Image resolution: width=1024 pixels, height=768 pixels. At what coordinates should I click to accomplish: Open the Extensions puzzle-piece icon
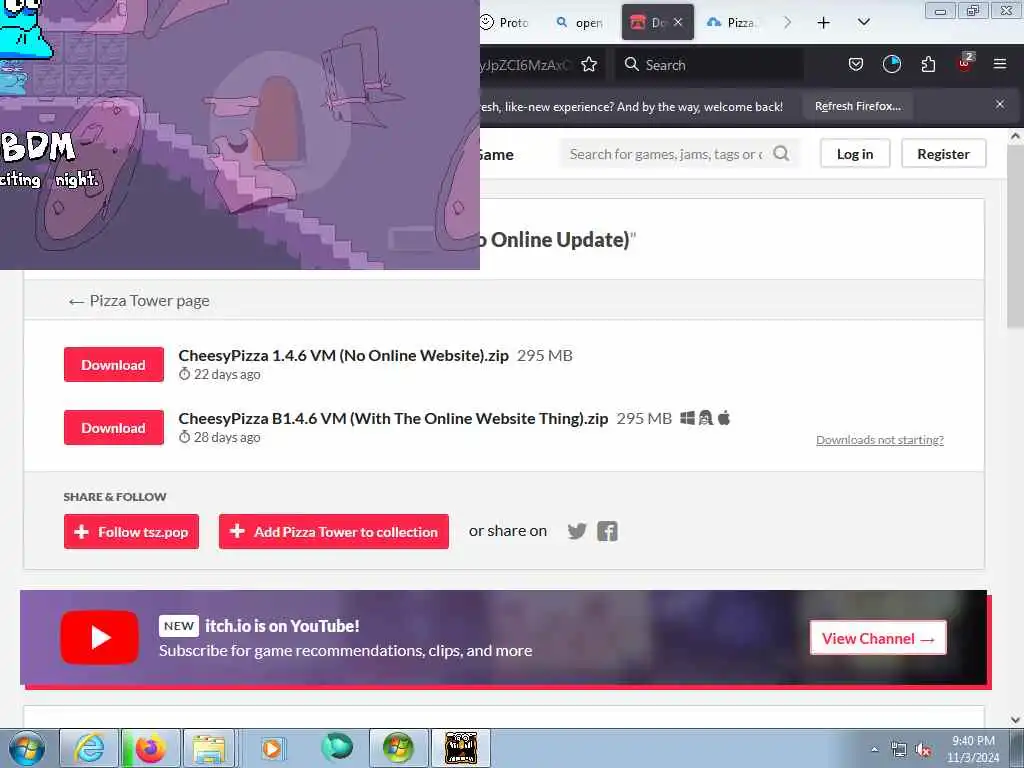pos(928,64)
